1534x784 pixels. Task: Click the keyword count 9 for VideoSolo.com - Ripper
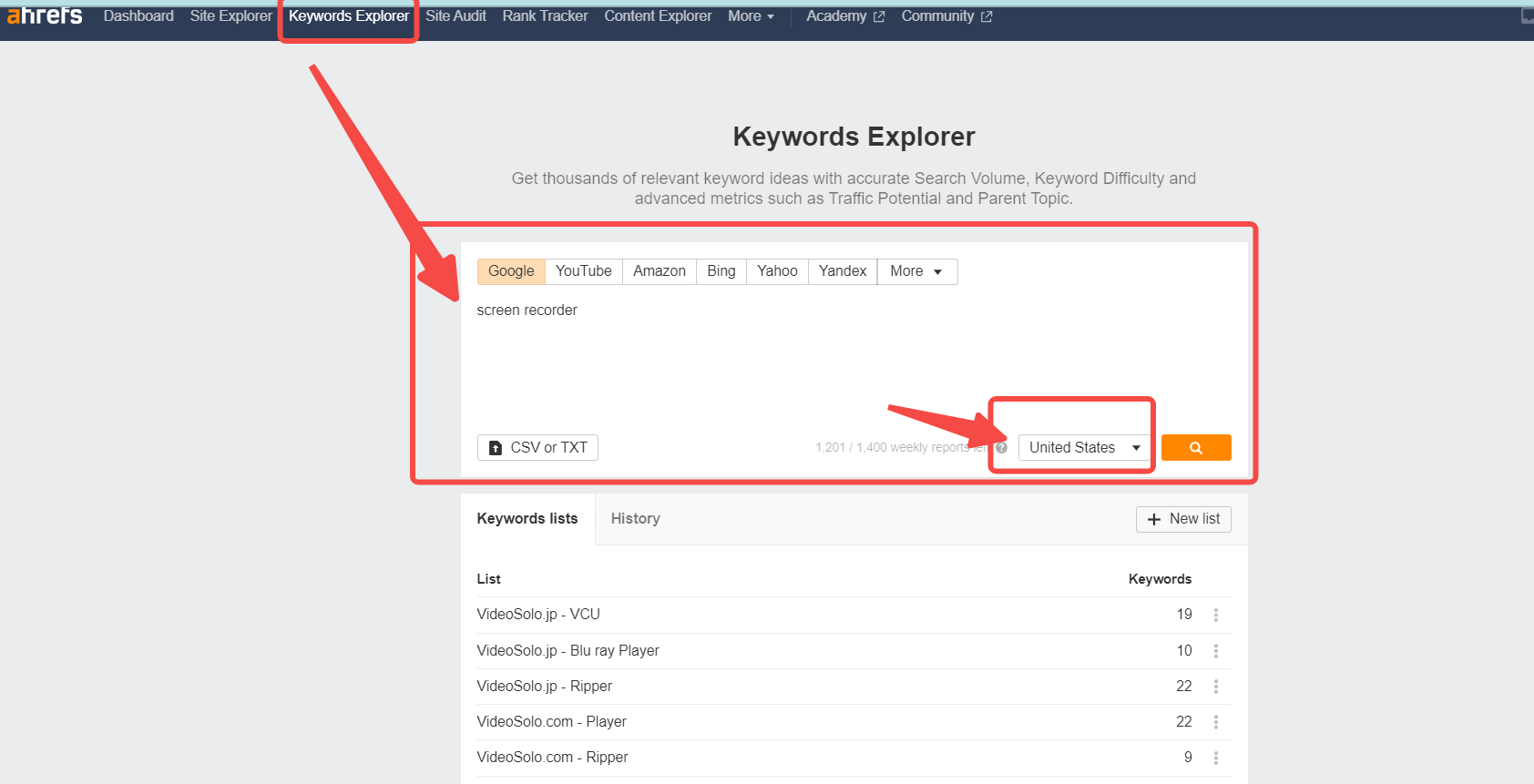(x=1188, y=758)
